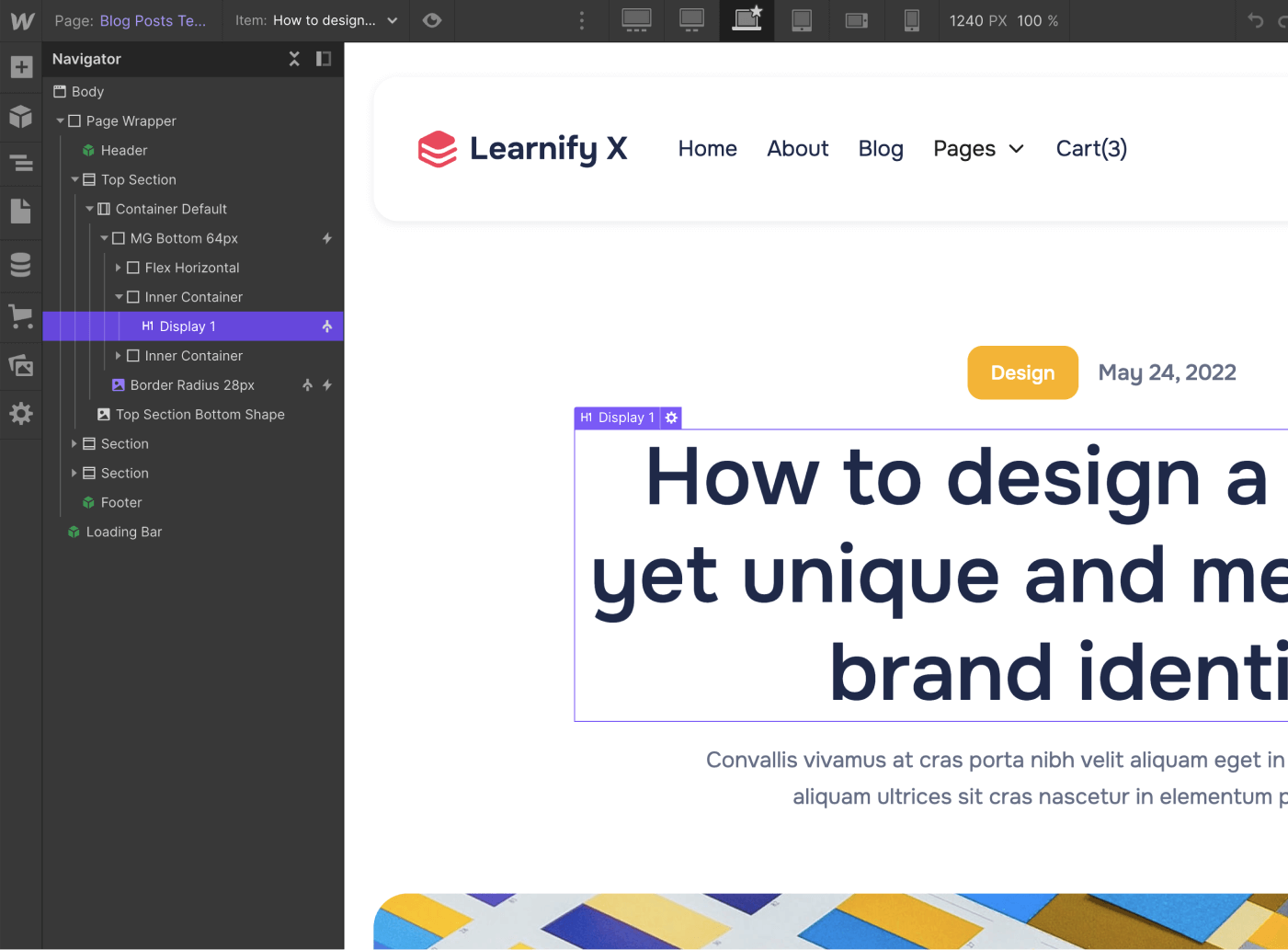Open the CMS Collections panel
1288x950 pixels.
[x=20, y=265]
